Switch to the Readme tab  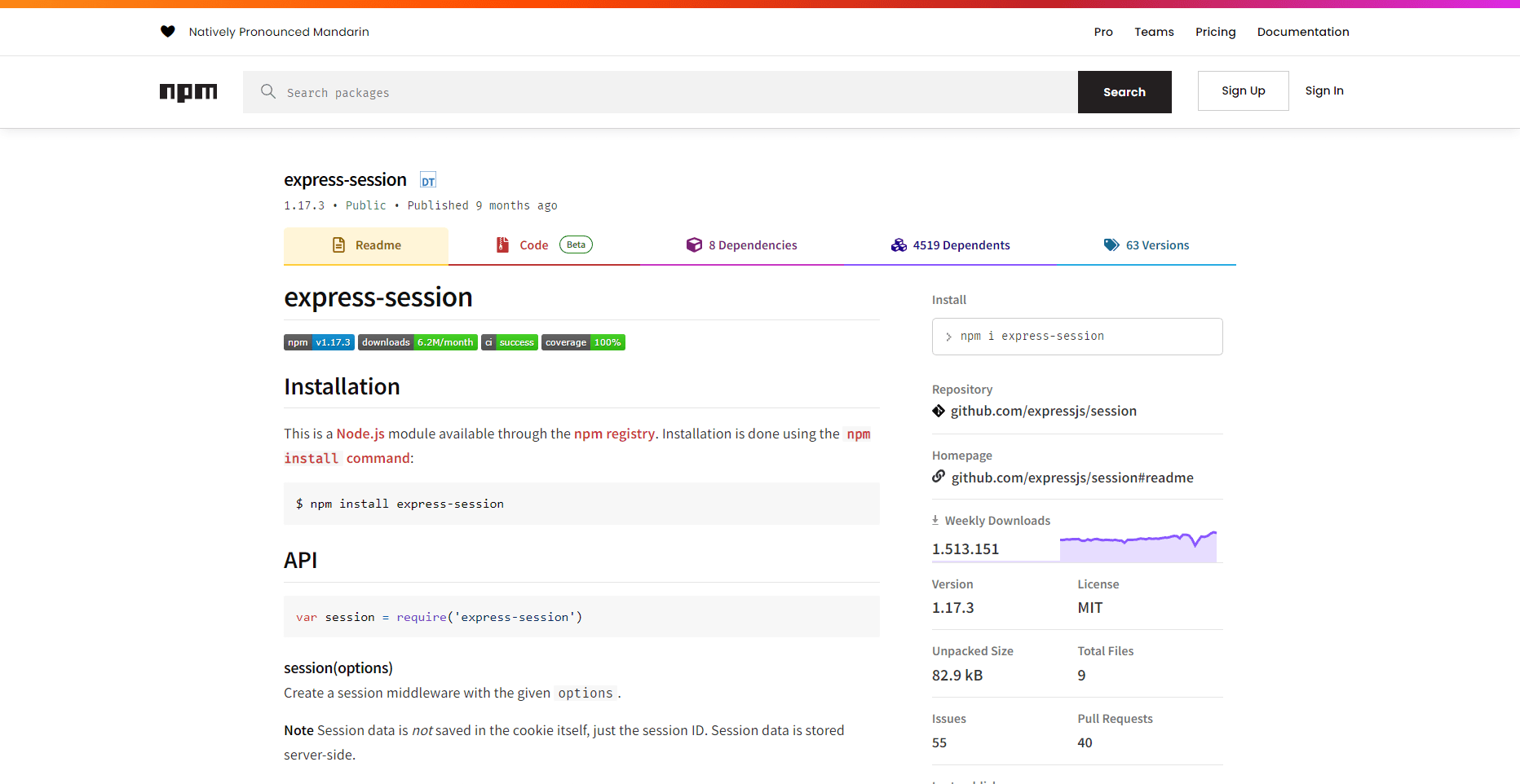pyautogui.click(x=366, y=245)
